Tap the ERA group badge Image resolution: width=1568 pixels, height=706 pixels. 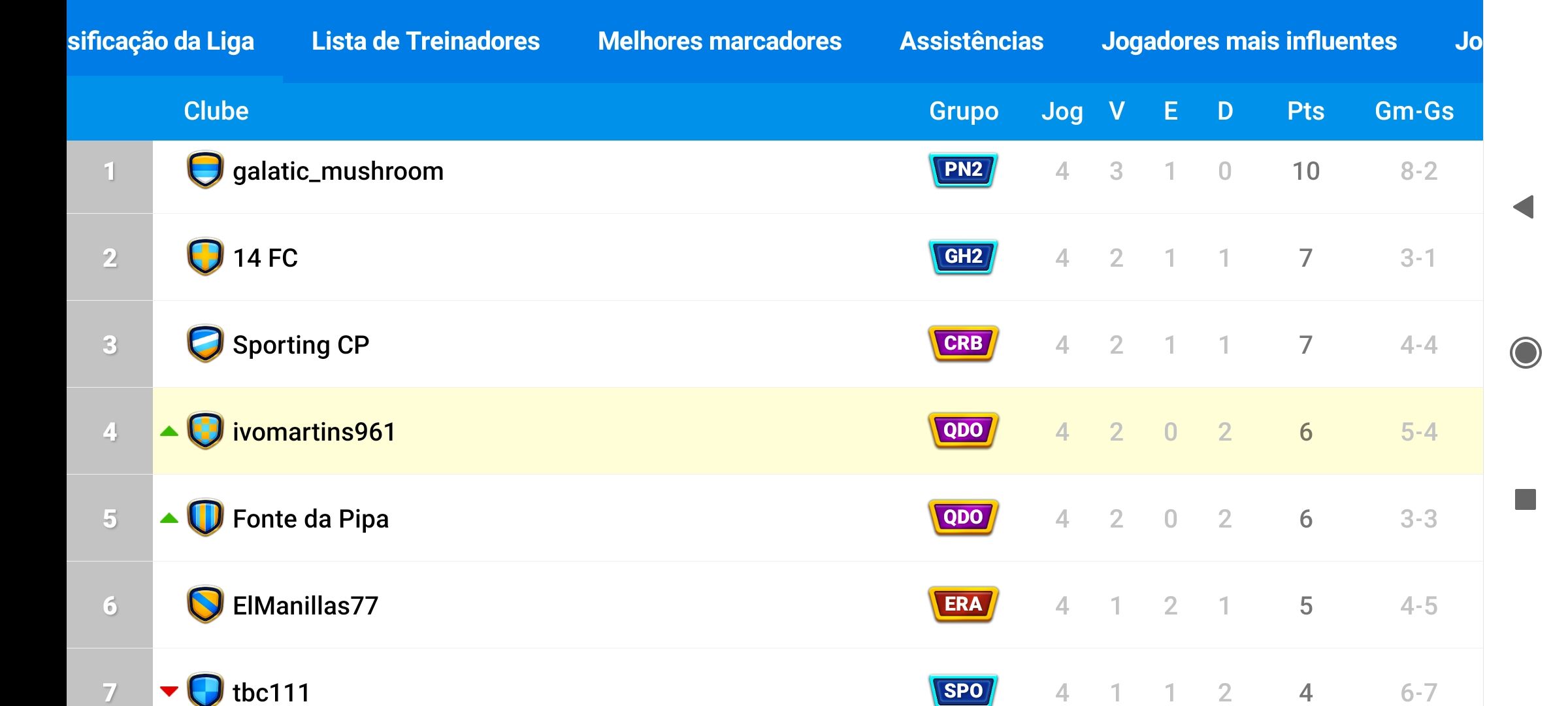[x=963, y=605]
